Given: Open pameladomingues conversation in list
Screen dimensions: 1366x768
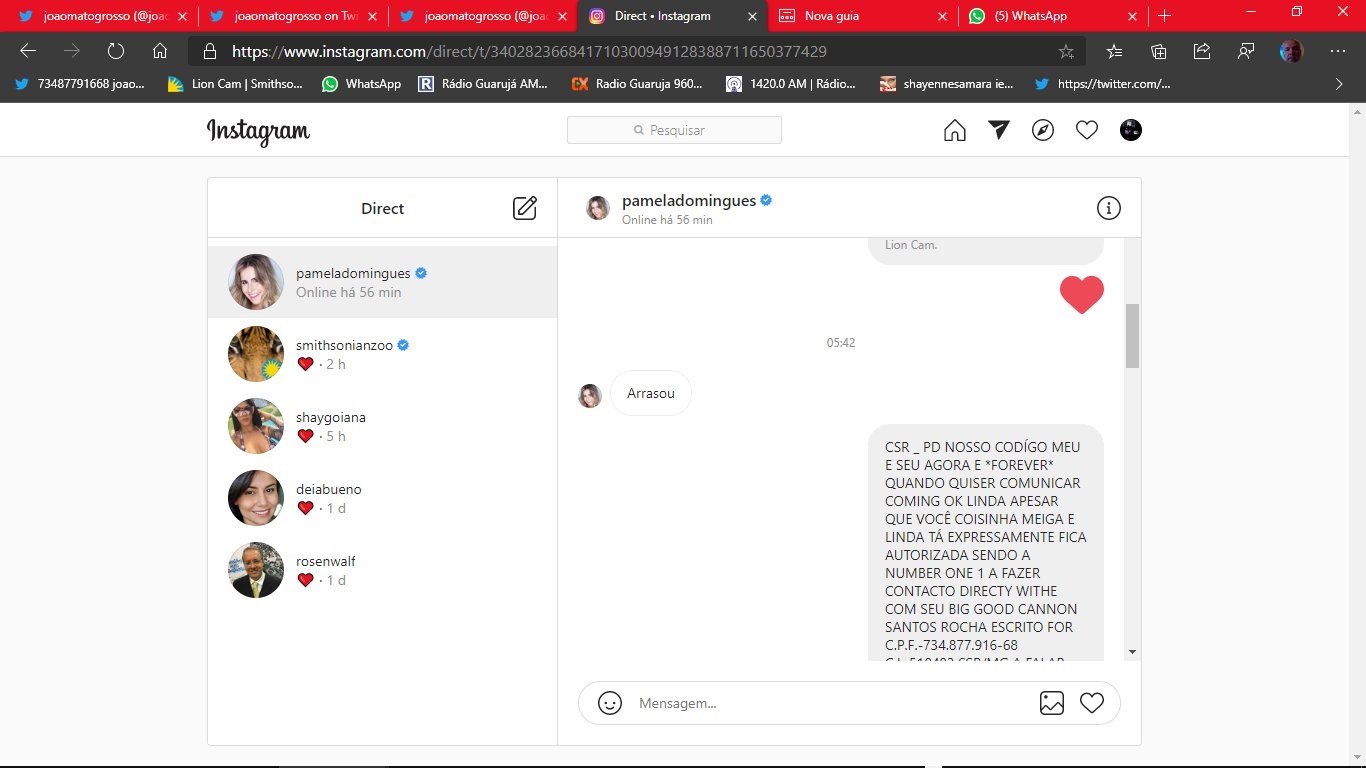Looking at the screenshot, I should point(382,282).
